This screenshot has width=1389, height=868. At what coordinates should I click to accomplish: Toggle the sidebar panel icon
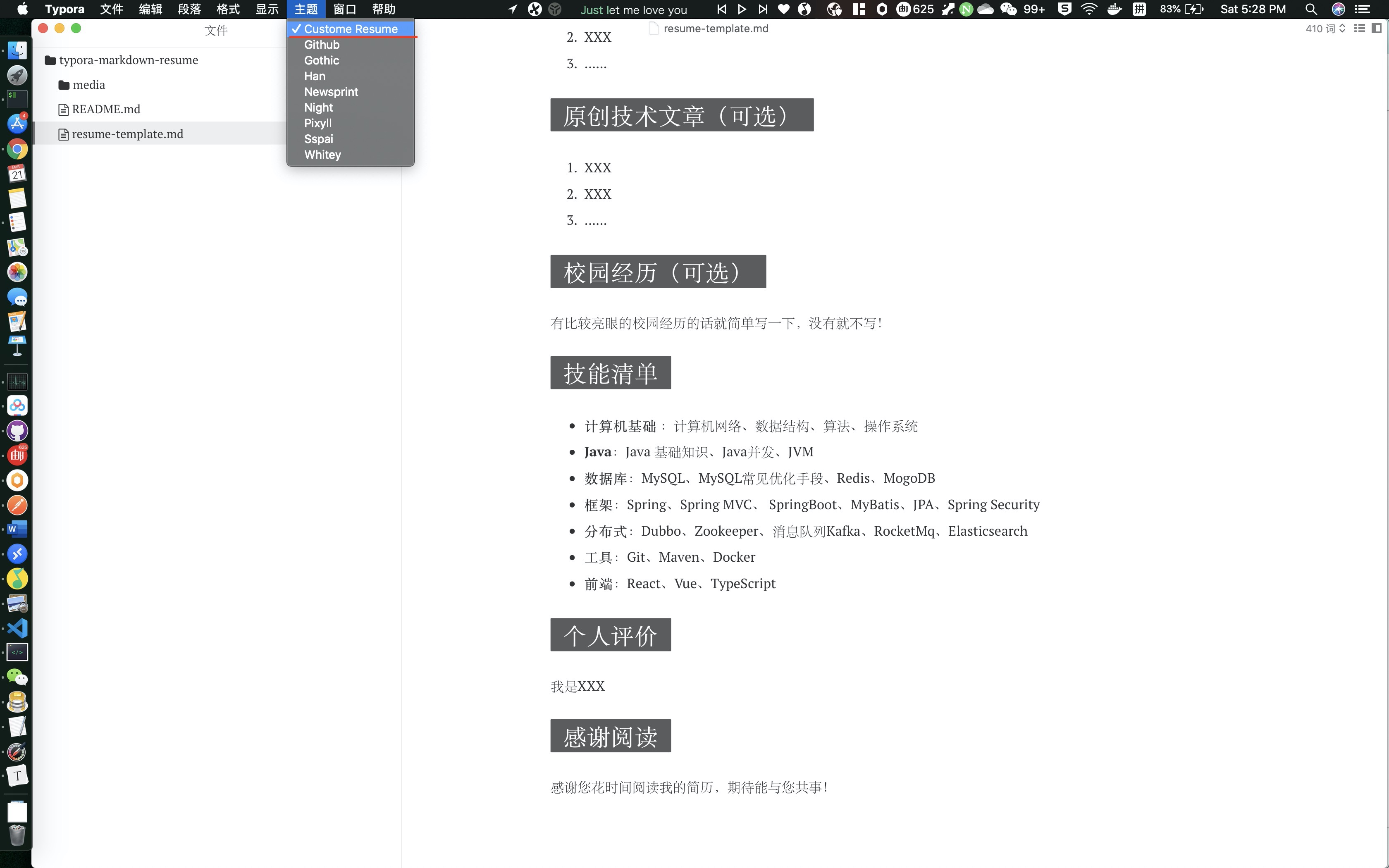click(1376, 28)
